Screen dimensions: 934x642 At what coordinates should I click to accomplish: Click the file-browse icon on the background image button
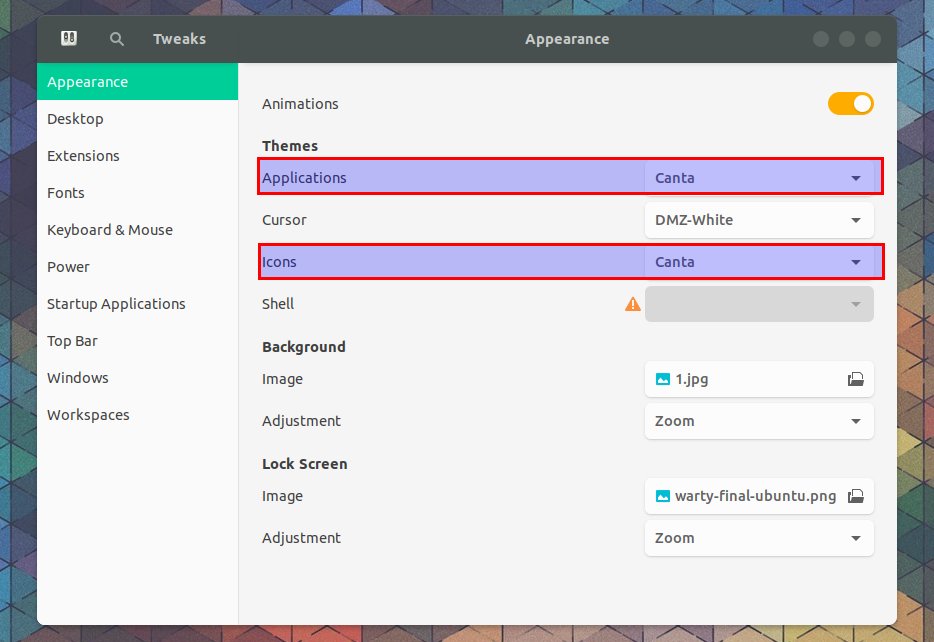click(x=856, y=379)
